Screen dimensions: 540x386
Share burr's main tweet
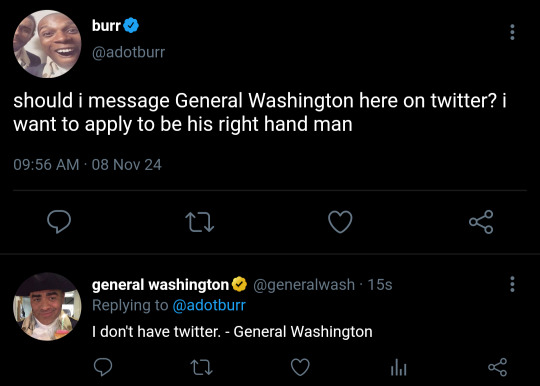481,222
